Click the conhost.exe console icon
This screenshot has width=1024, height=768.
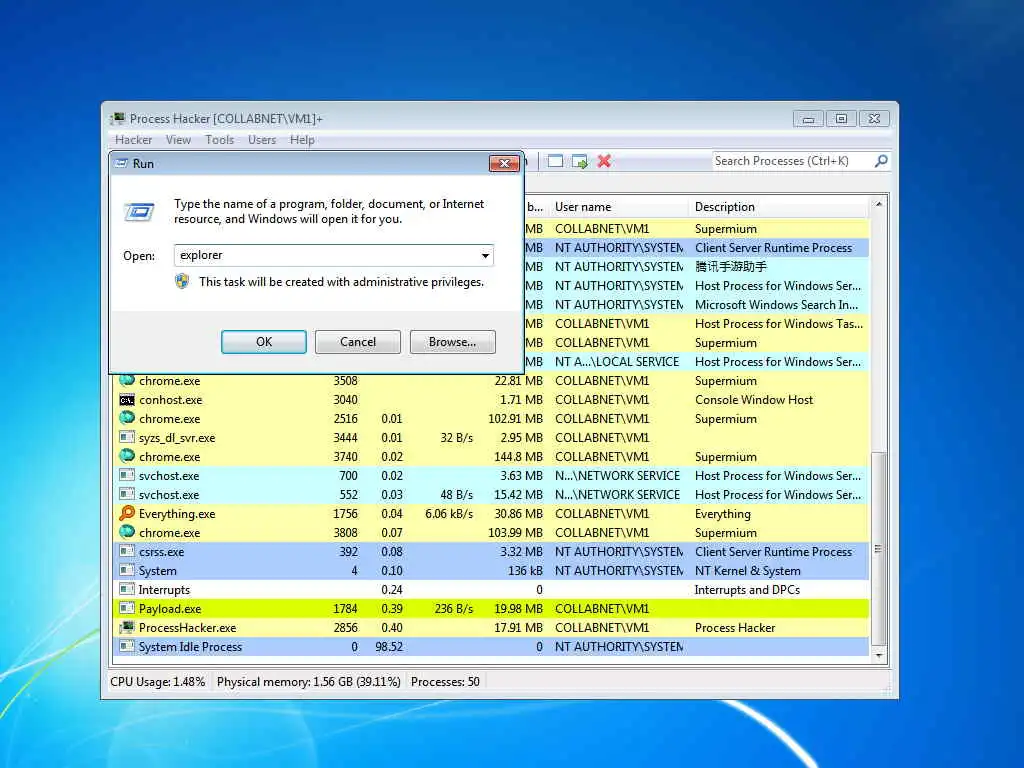click(127, 400)
